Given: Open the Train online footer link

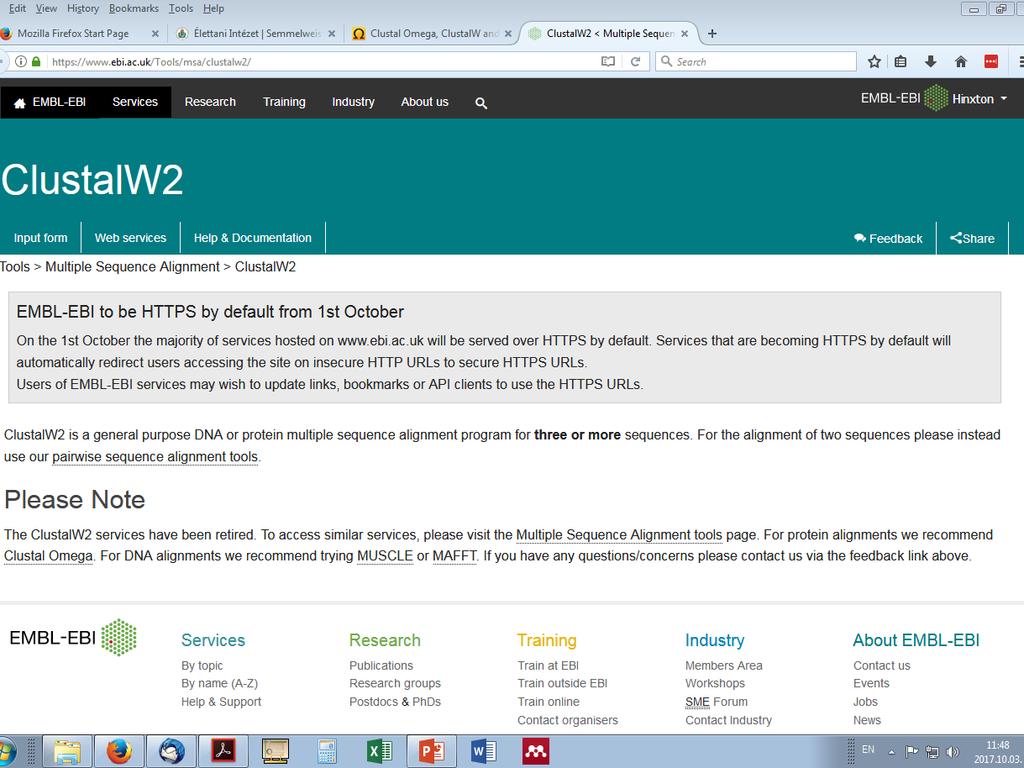Looking at the screenshot, I should point(549,701).
